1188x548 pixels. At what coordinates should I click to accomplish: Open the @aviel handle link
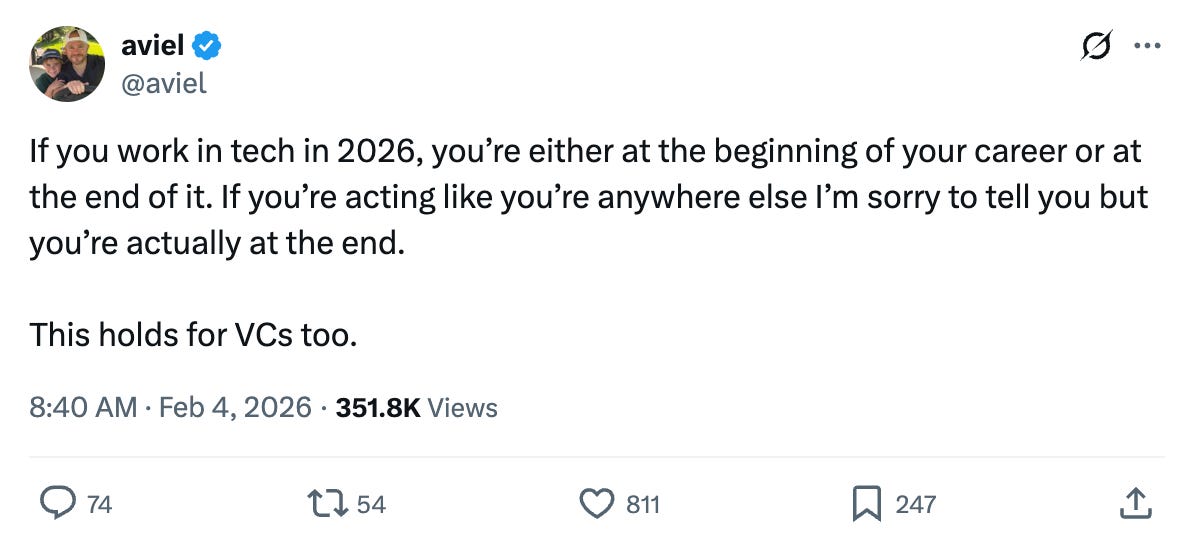pos(164,83)
